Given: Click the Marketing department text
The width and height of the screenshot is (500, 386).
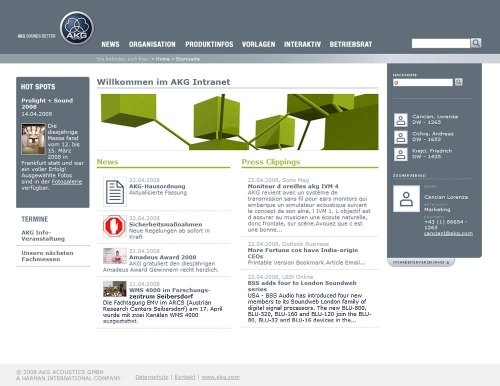Looking at the screenshot, I should 437,209.
